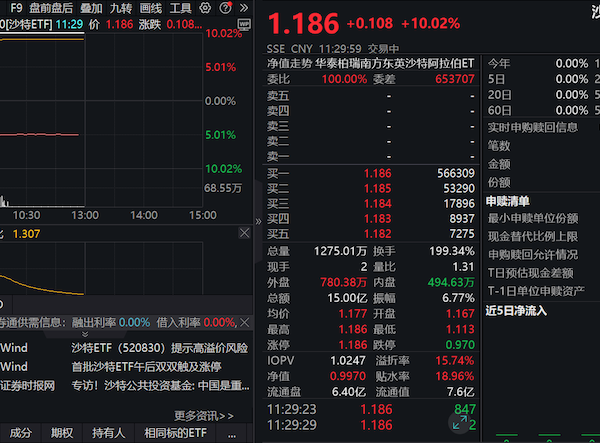The height and width of the screenshot is (443, 600).
Task: Open the 申赎清单 section header
Action: [507, 201]
